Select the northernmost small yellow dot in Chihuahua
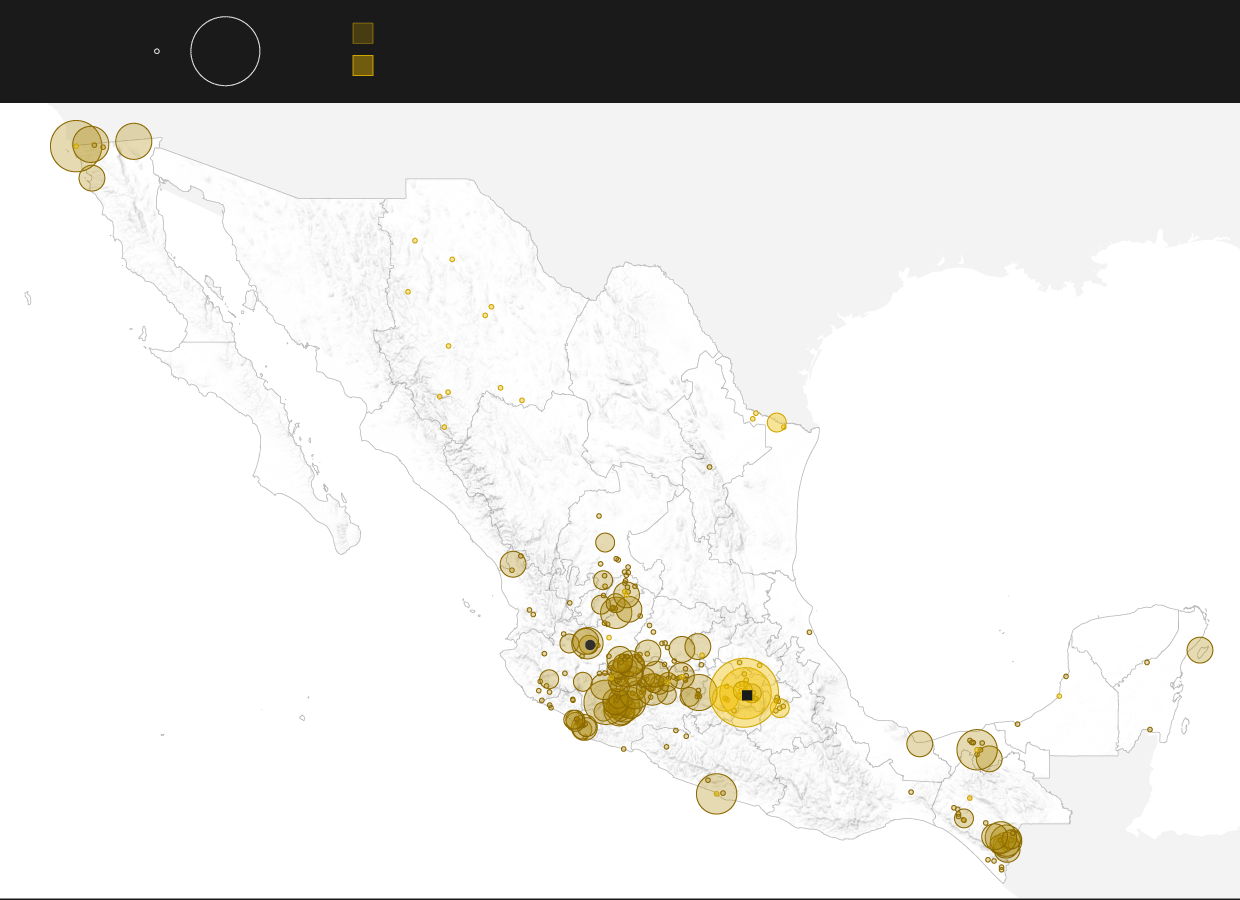Screen dimensions: 1240x900 tap(415, 241)
